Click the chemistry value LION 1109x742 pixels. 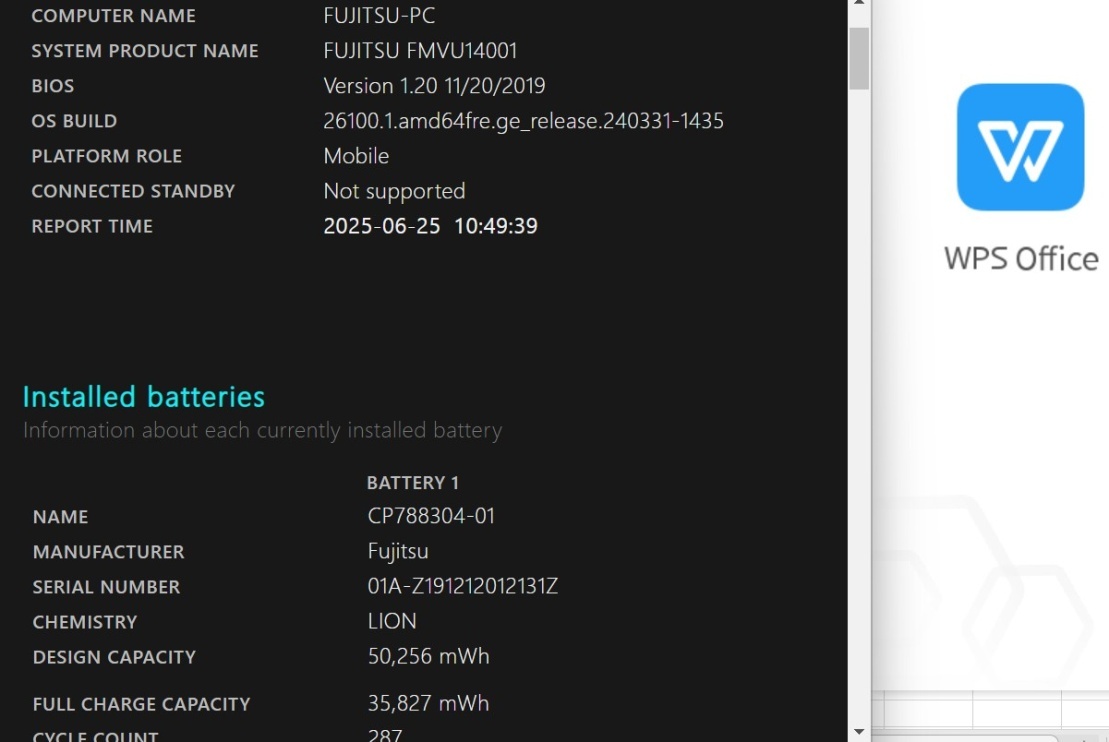[392, 621]
